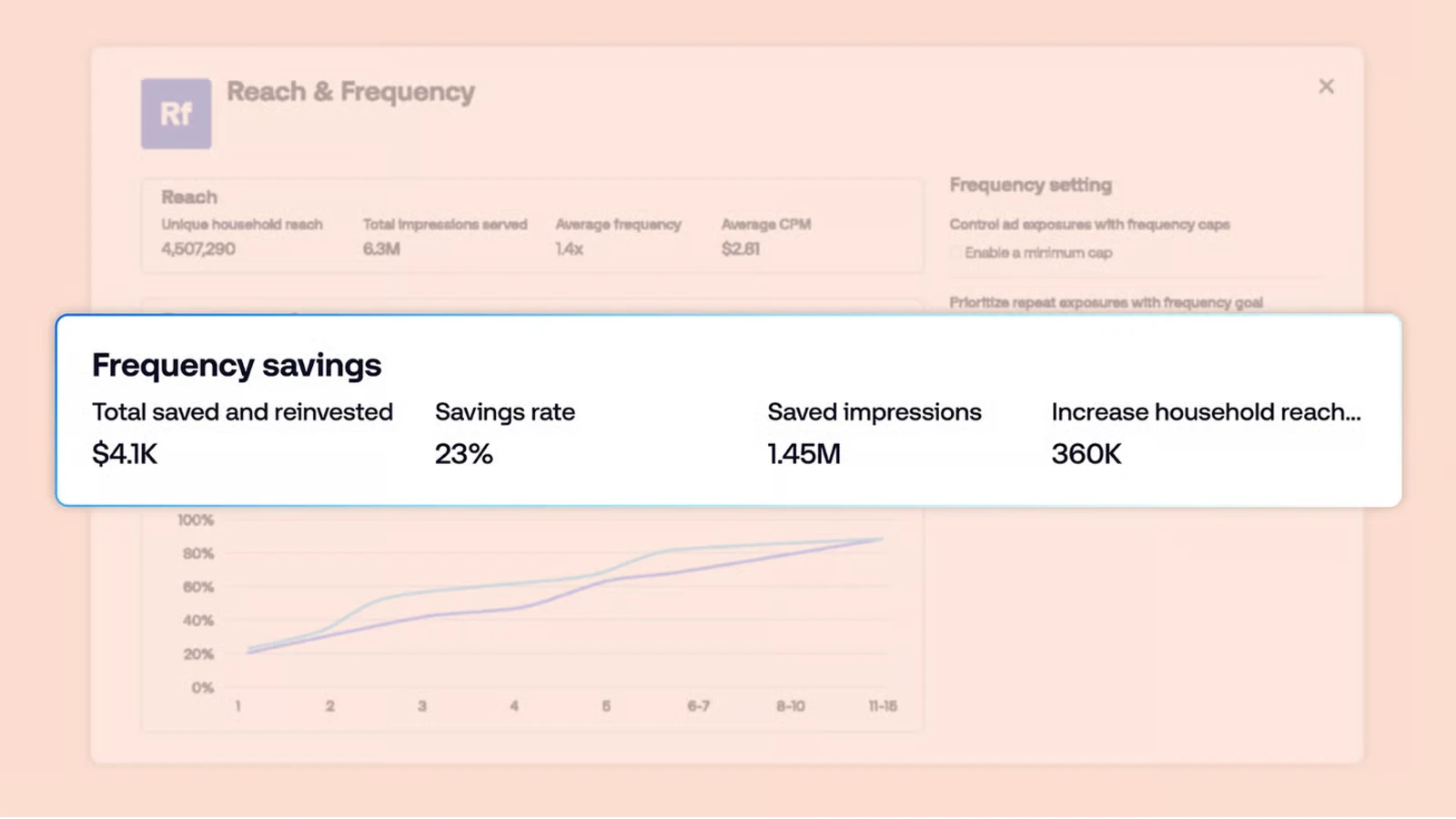This screenshot has width=1456, height=819.
Task: Open the Frequency setting section
Action: point(1031,185)
